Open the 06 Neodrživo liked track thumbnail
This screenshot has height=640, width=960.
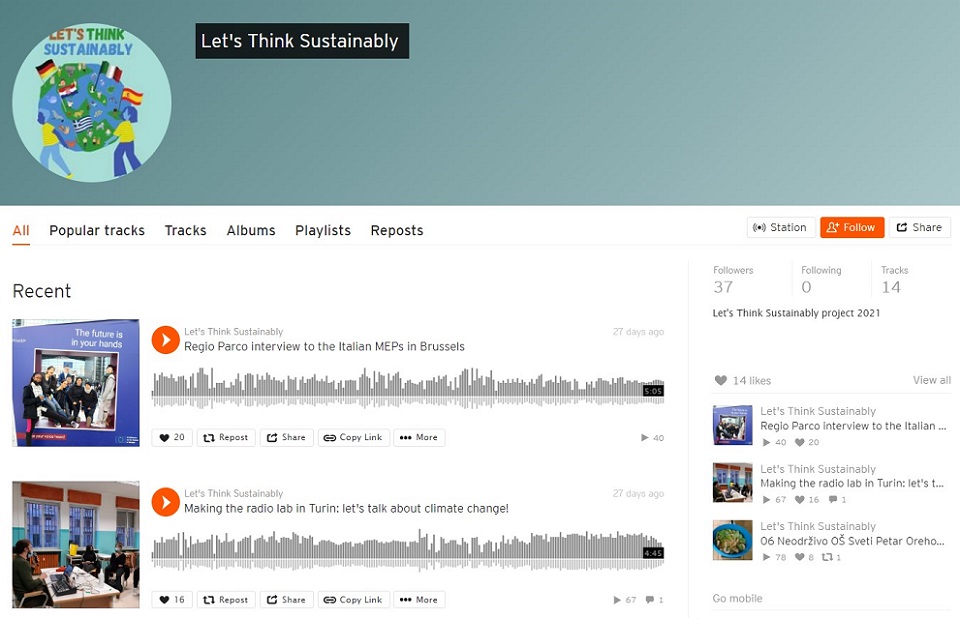click(x=732, y=540)
